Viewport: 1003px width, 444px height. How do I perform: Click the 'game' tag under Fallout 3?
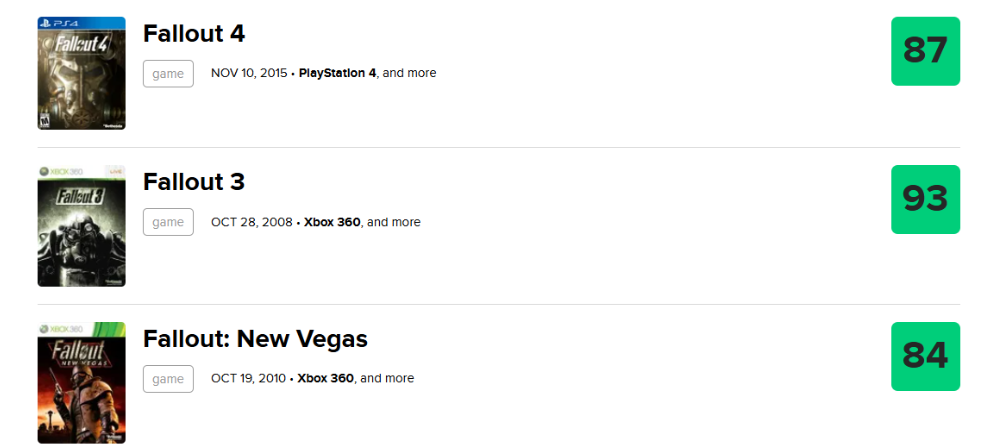pos(168,222)
